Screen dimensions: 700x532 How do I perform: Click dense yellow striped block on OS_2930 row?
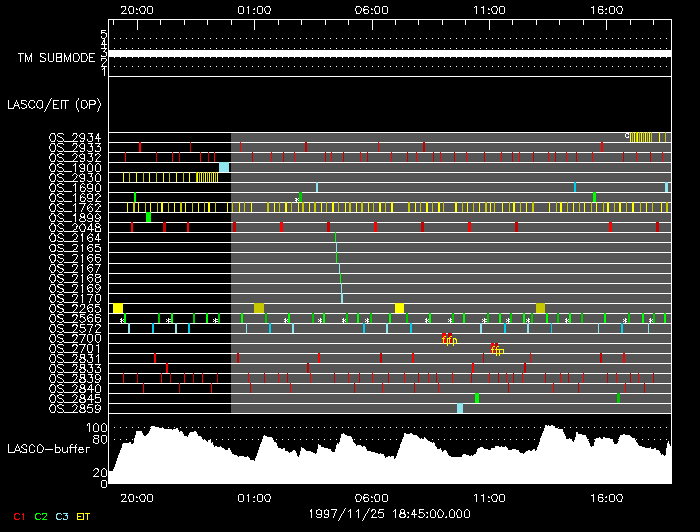tap(207, 177)
